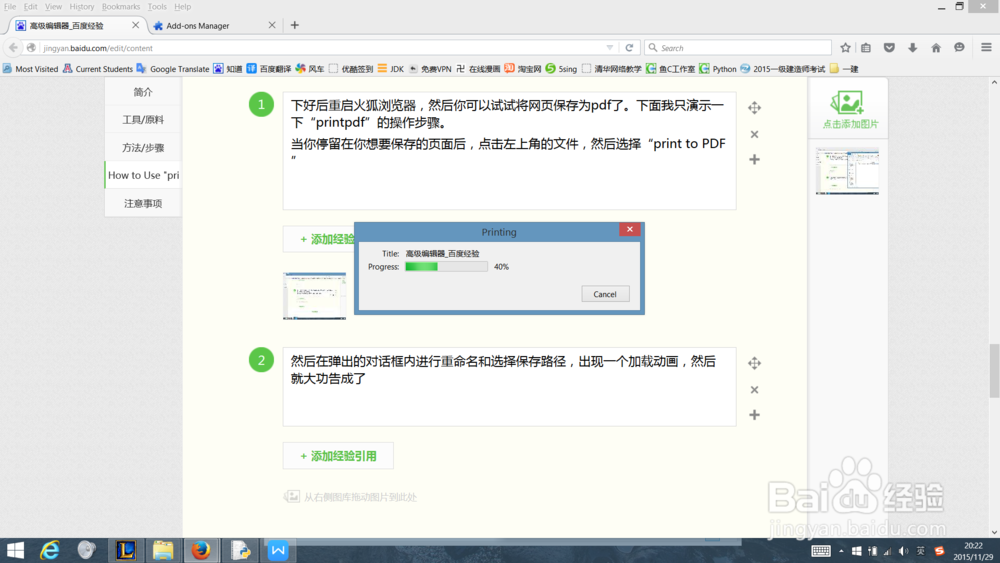Open the View menu
The height and width of the screenshot is (563, 1000).
[x=54, y=6]
